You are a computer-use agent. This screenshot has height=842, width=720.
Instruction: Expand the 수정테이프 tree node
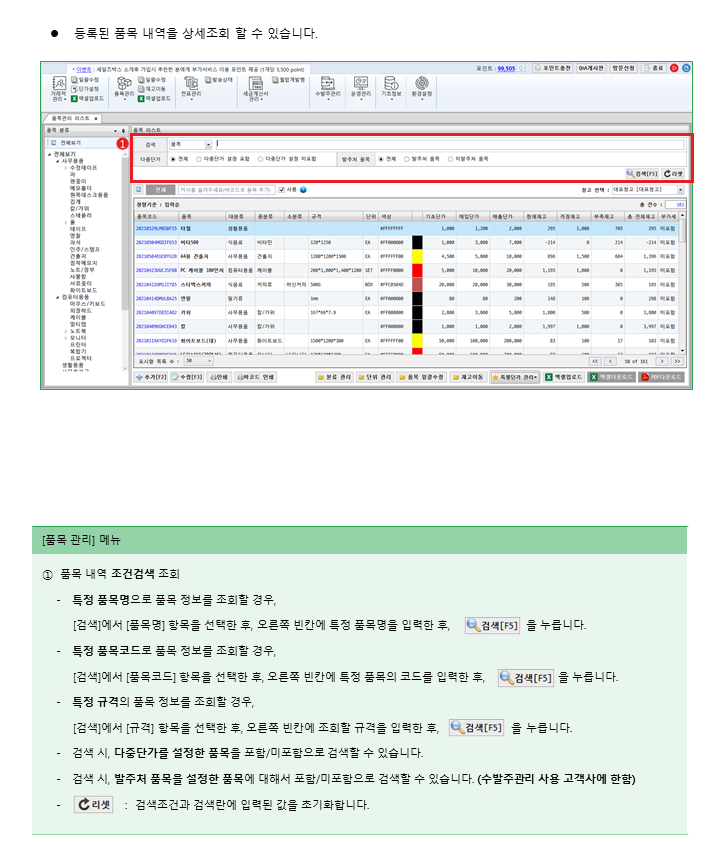(x=66, y=168)
